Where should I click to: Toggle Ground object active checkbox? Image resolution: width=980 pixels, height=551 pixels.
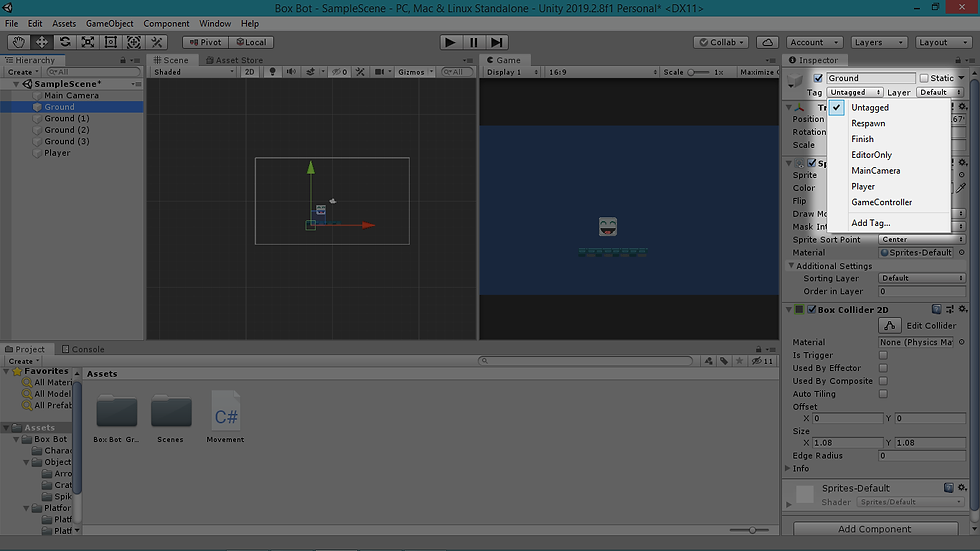[x=818, y=78]
